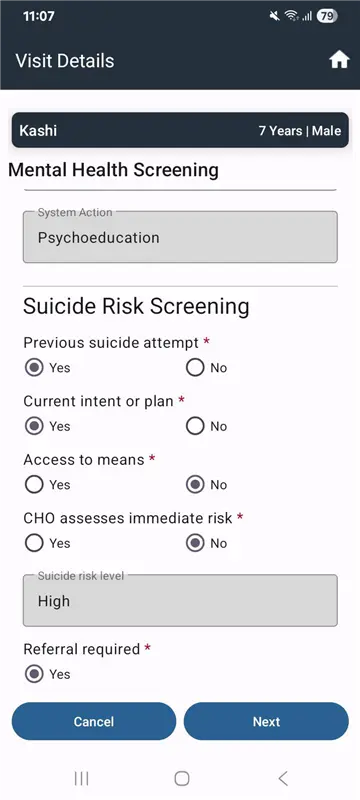Tap the battery indicator in status bar
The height and width of the screenshot is (800, 360).
click(327, 16)
